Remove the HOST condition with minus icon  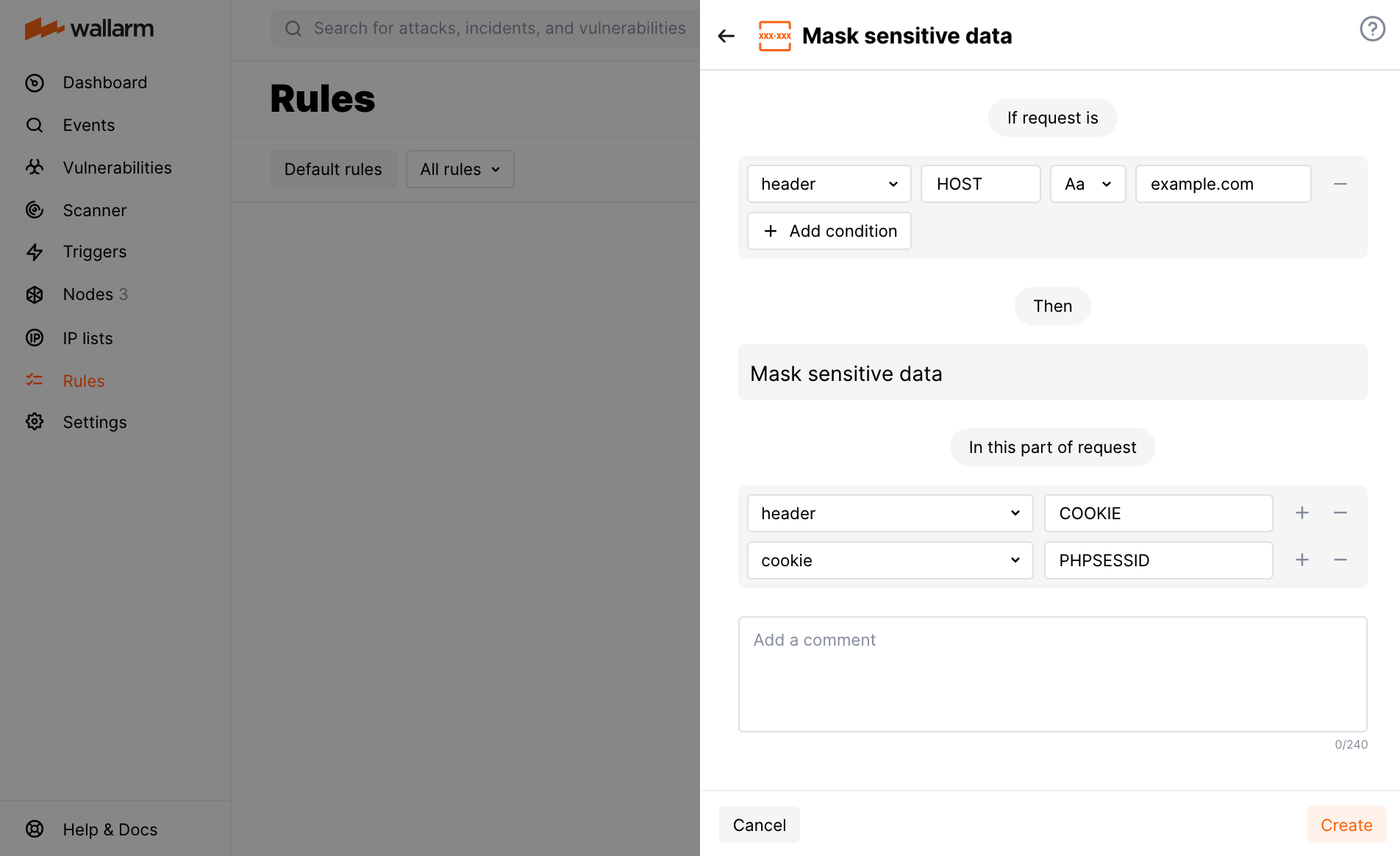pyautogui.click(x=1340, y=184)
